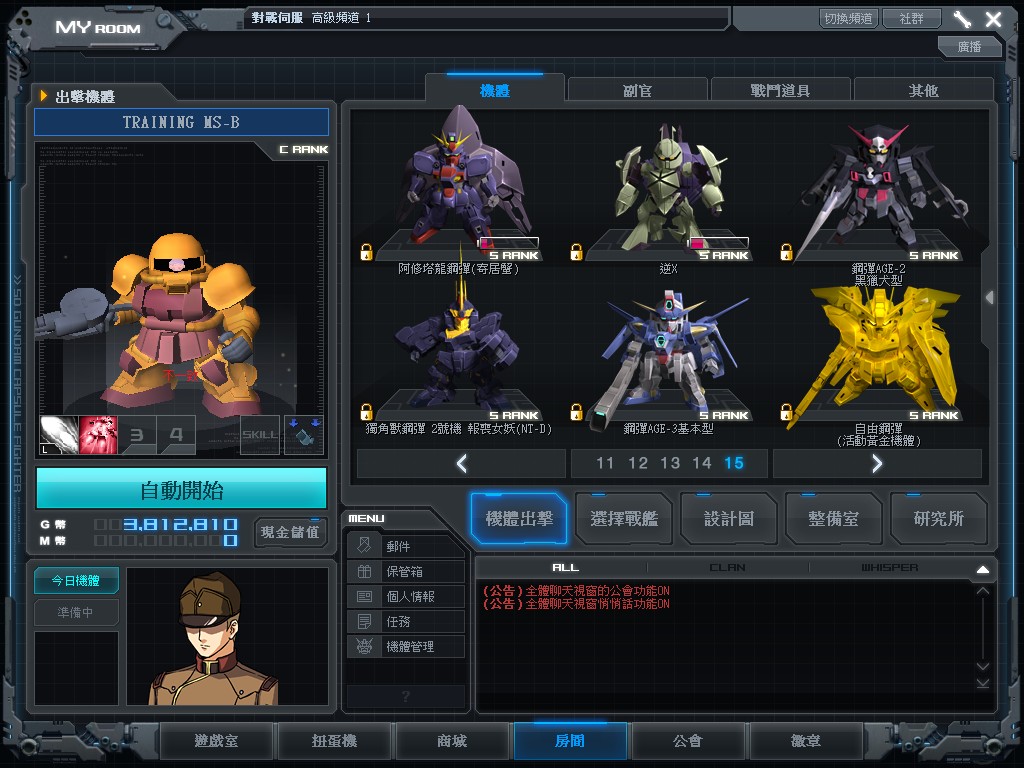Select the ALL chat tab
The image size is (1024, 768).
566,568
